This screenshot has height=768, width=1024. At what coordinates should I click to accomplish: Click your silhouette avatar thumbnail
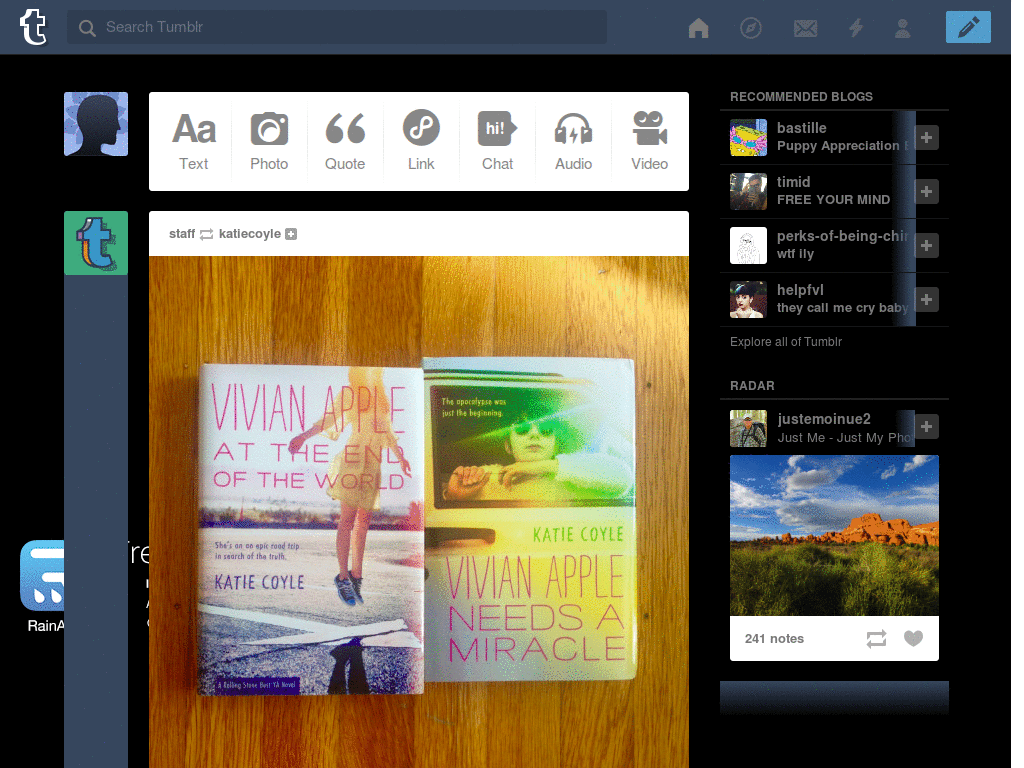click(96, 124)
